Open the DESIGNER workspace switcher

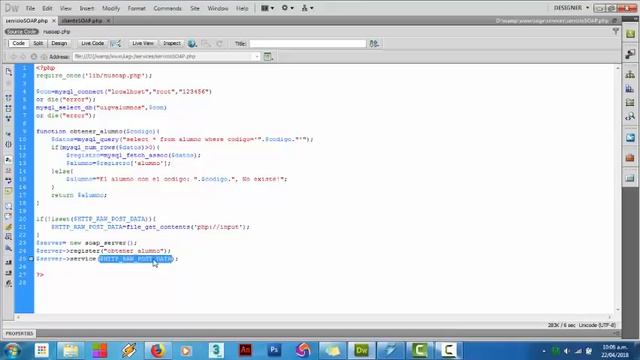(571, 8)
